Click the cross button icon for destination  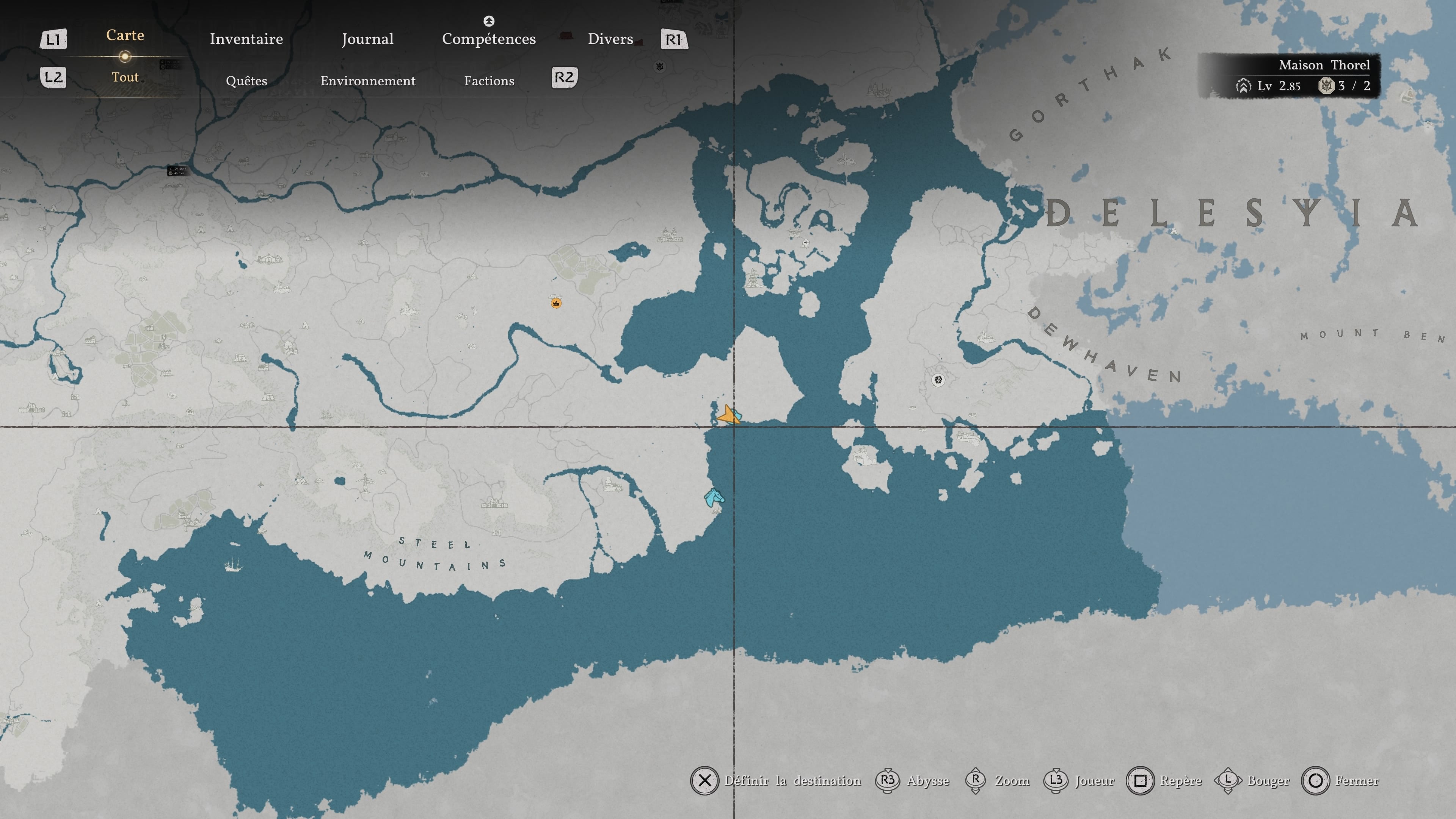(x=704, y=781)
